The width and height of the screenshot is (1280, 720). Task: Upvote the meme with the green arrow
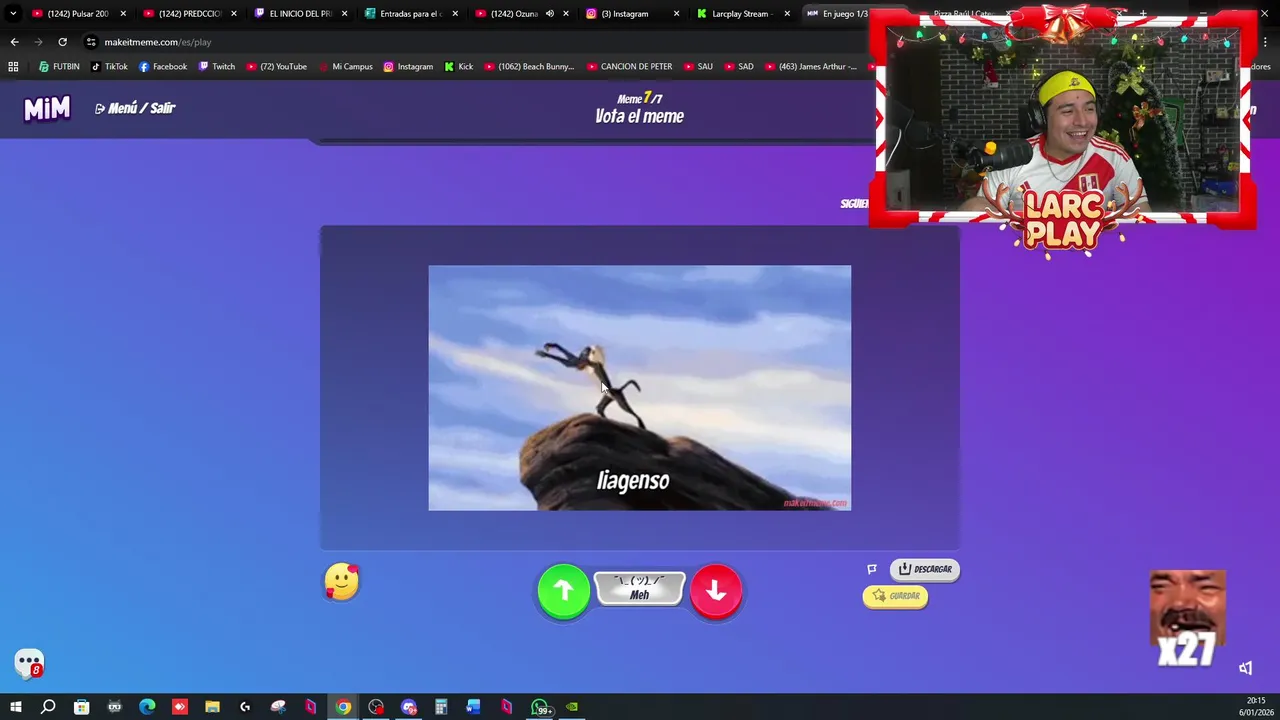tap(564, 591)
